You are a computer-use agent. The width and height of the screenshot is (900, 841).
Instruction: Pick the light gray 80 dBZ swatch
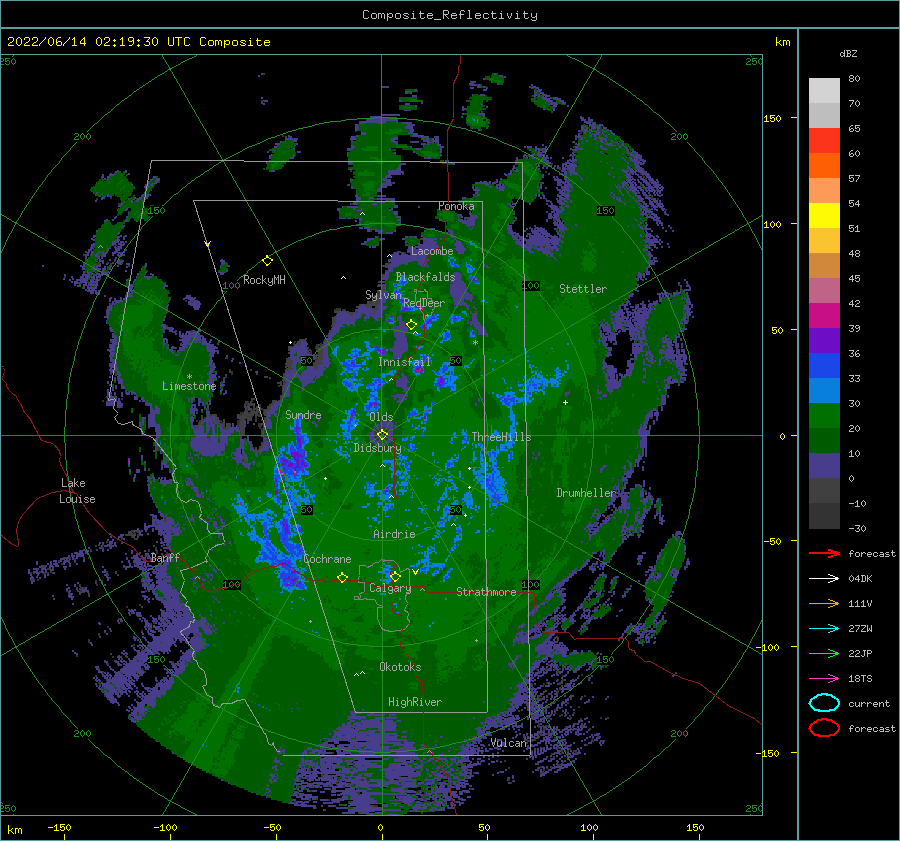point(824,91)
